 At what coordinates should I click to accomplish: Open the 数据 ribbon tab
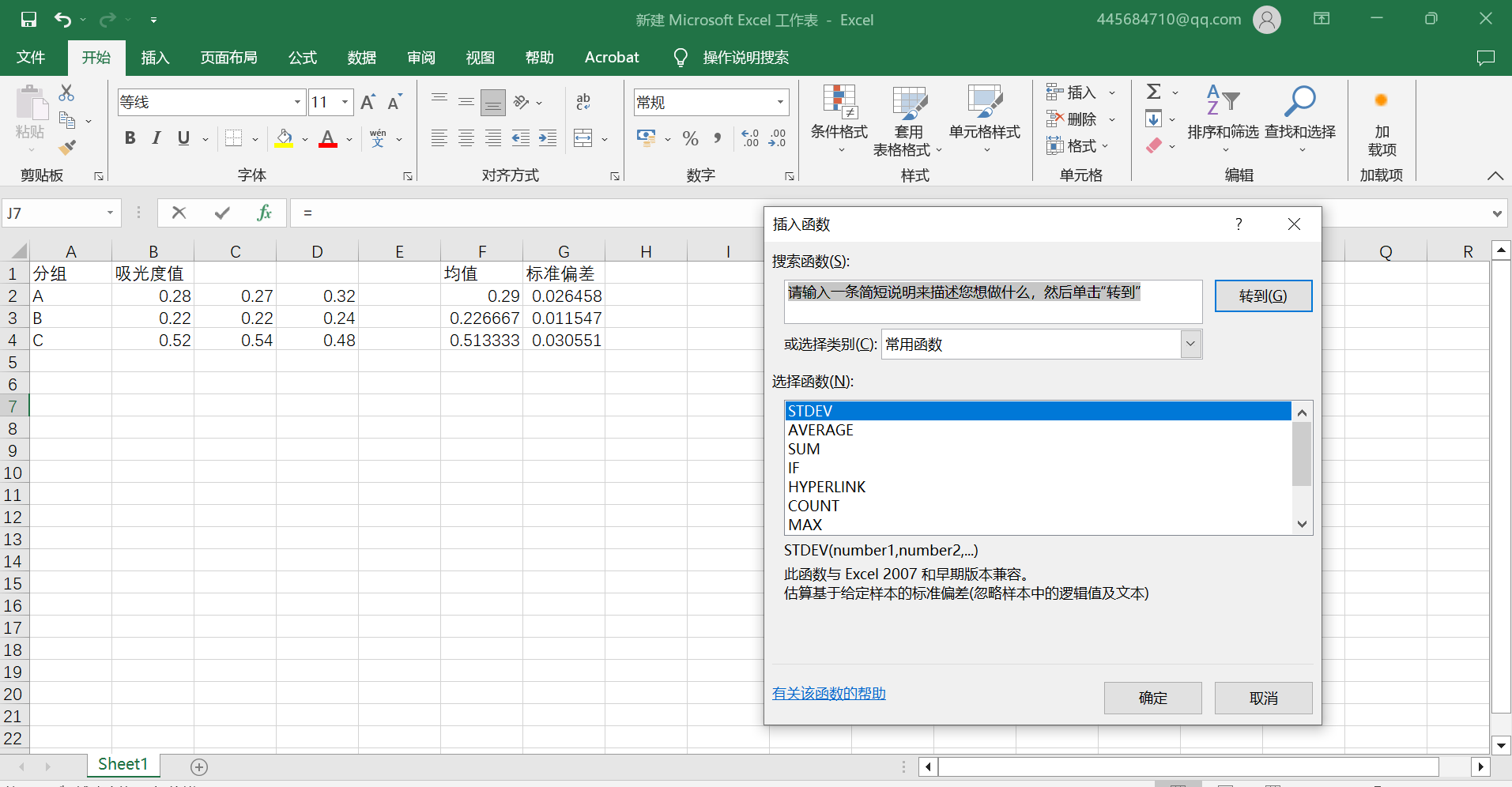(x=361, y=58)
